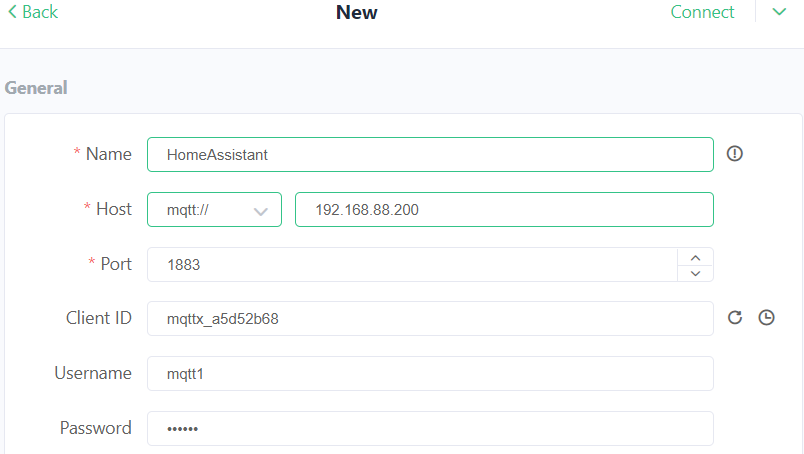804x454 pixels.
Task: Click the Password field
Action: (x=430, y=428)
